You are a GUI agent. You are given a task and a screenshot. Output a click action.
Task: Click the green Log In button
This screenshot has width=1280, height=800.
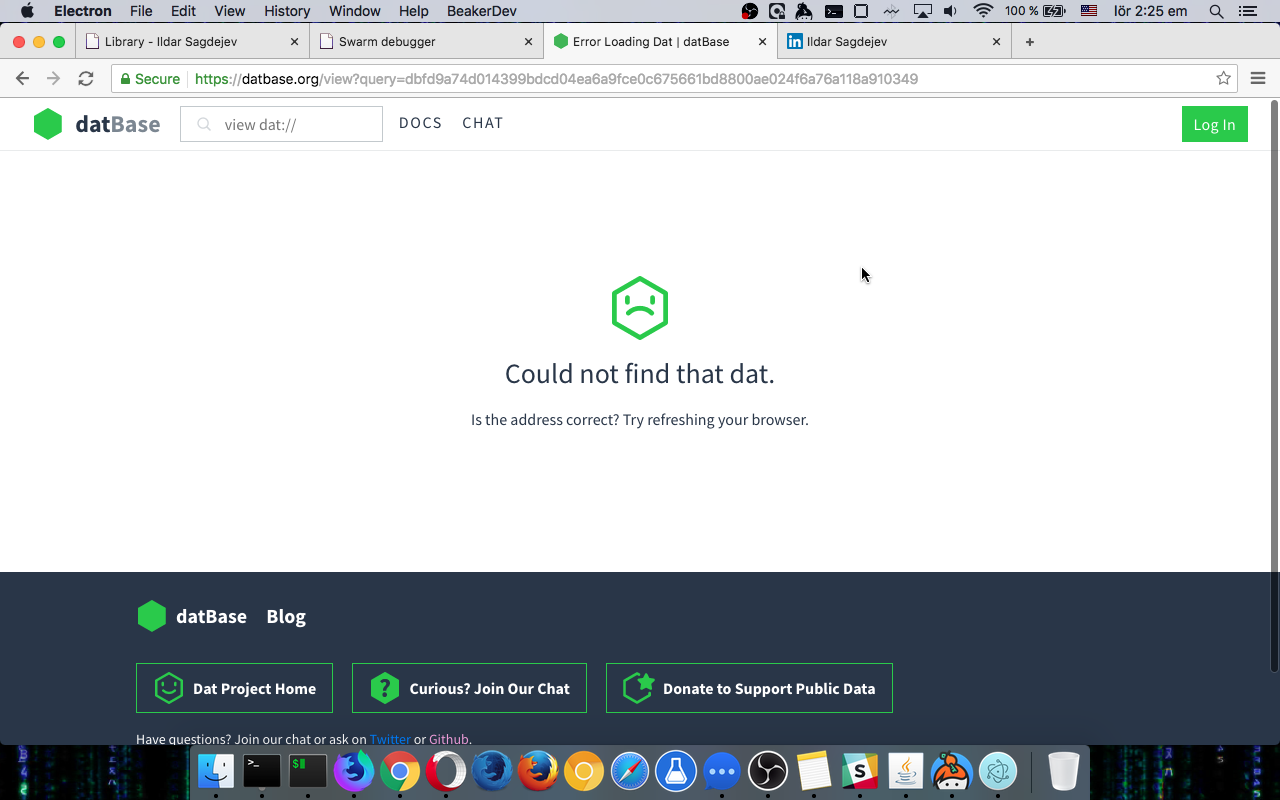pos(1214,124)
